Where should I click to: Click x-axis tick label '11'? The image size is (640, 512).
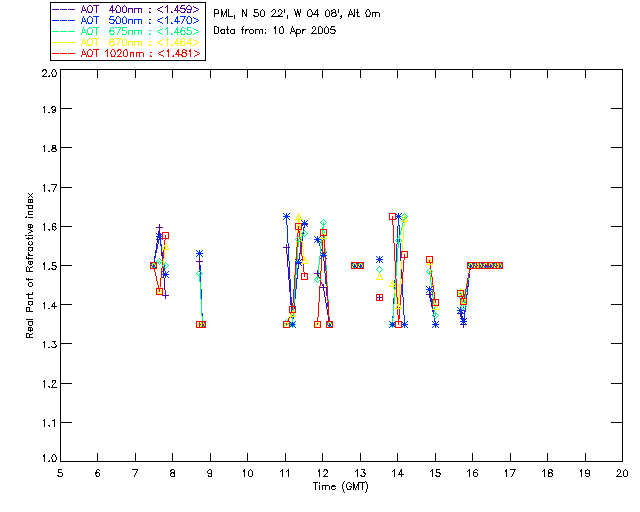tap(285, 473)
